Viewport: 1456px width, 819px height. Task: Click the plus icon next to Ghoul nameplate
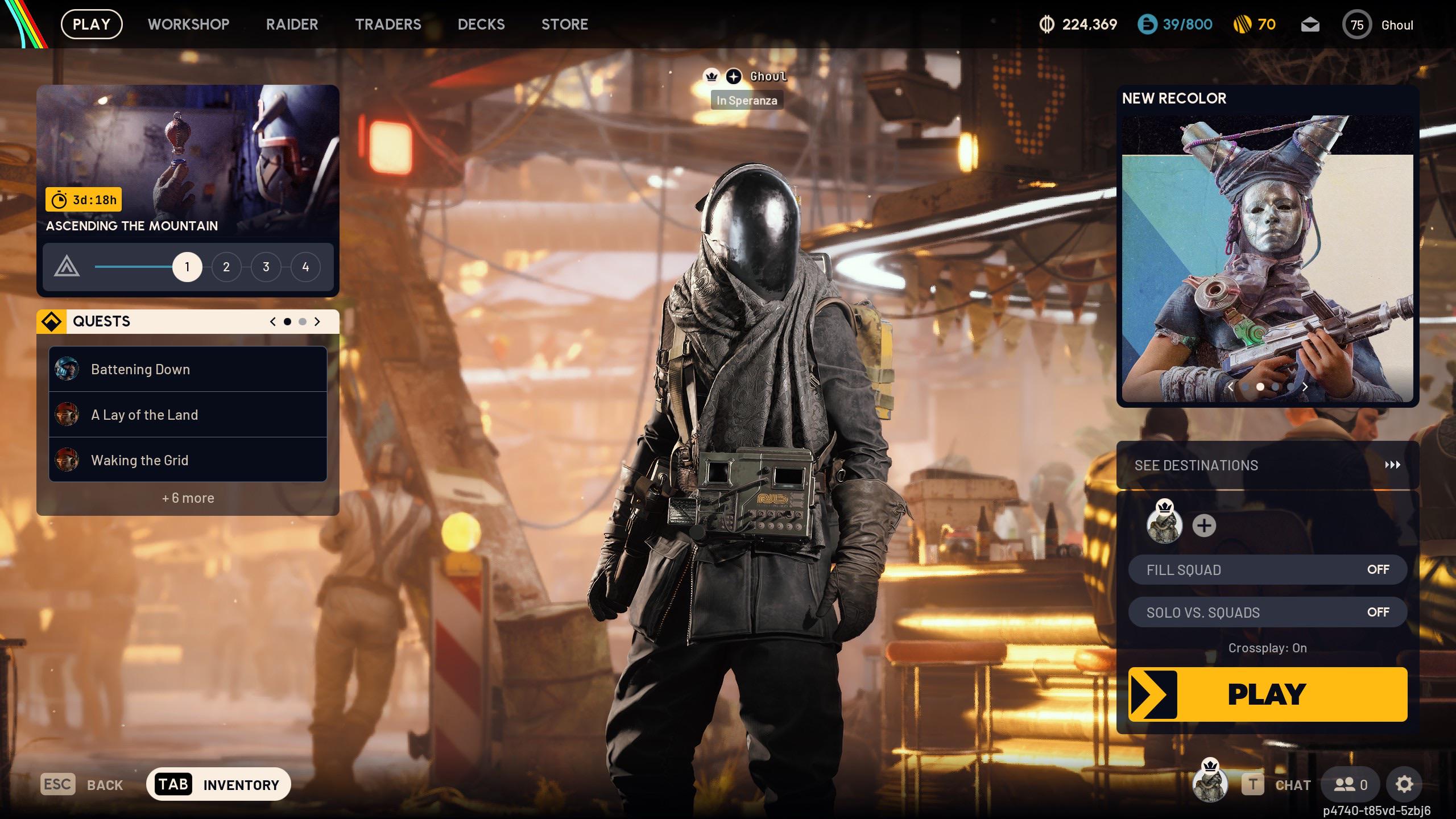point(734,76)
